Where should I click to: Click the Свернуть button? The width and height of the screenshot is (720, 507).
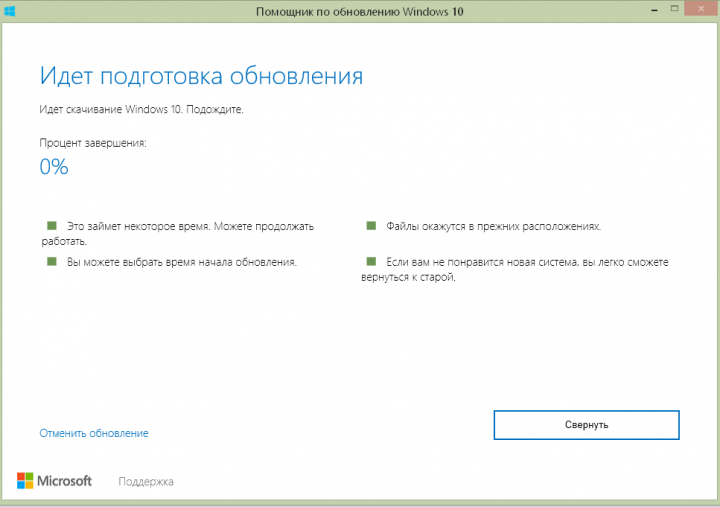click(x=586, y=425)
